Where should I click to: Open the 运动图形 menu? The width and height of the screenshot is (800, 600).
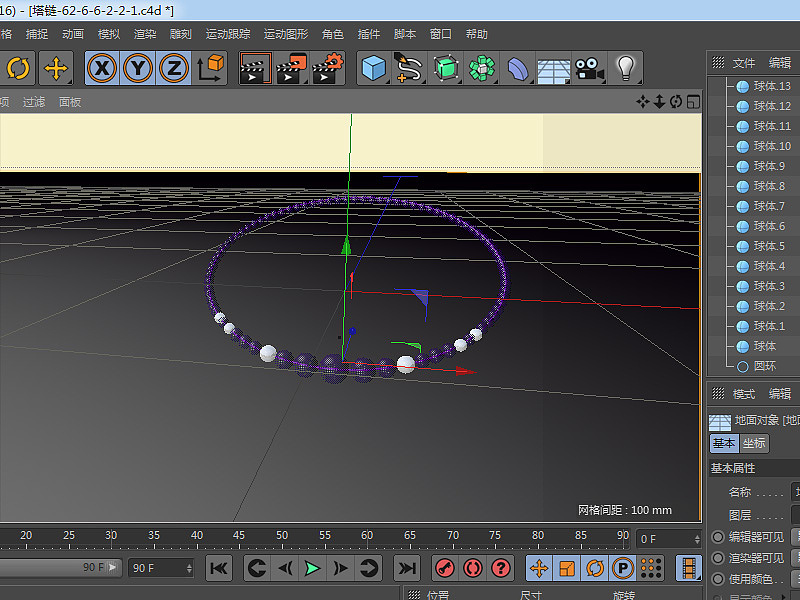[x=286, y=34]
